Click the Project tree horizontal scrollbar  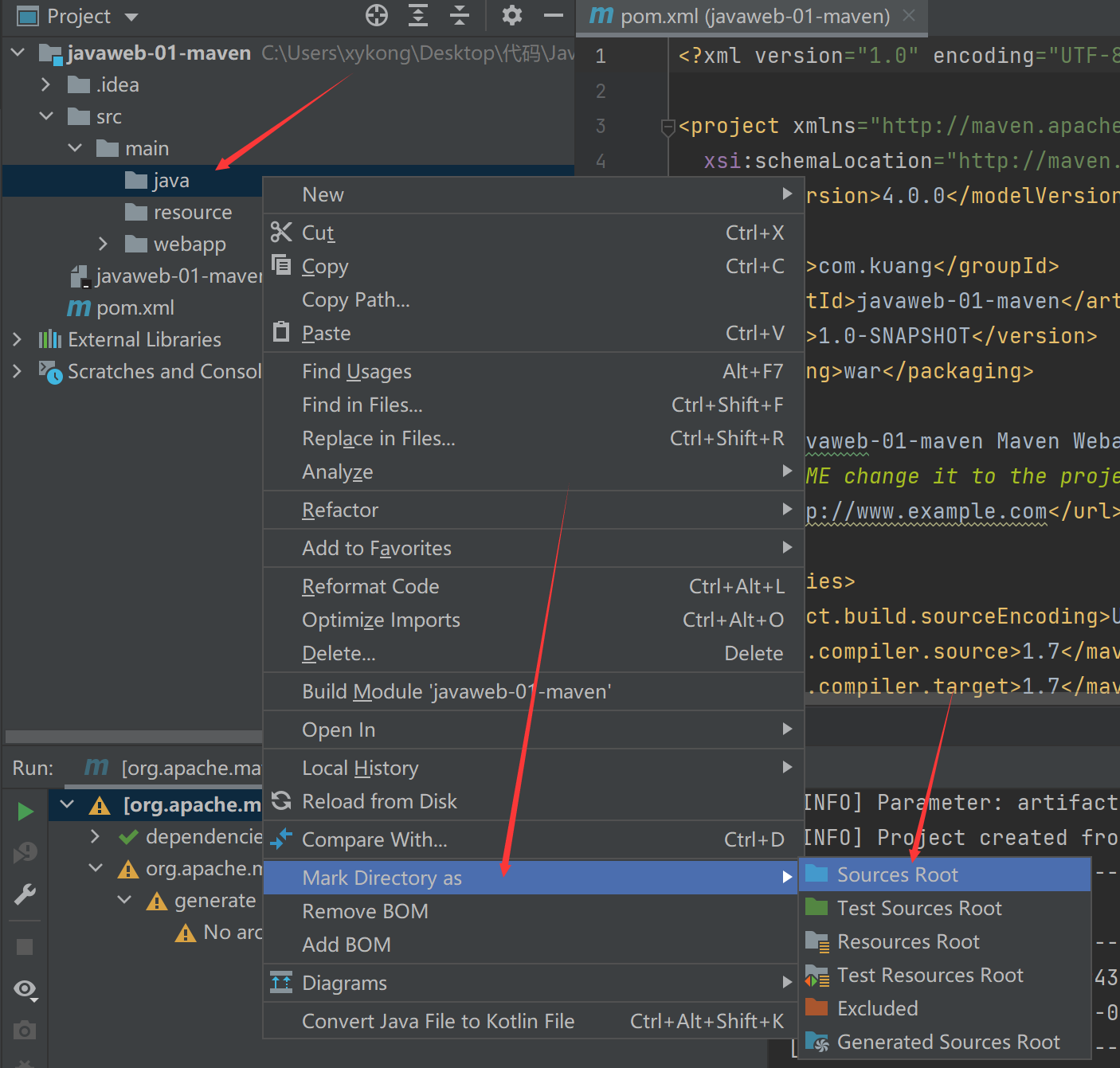click(x=134, y=737)
